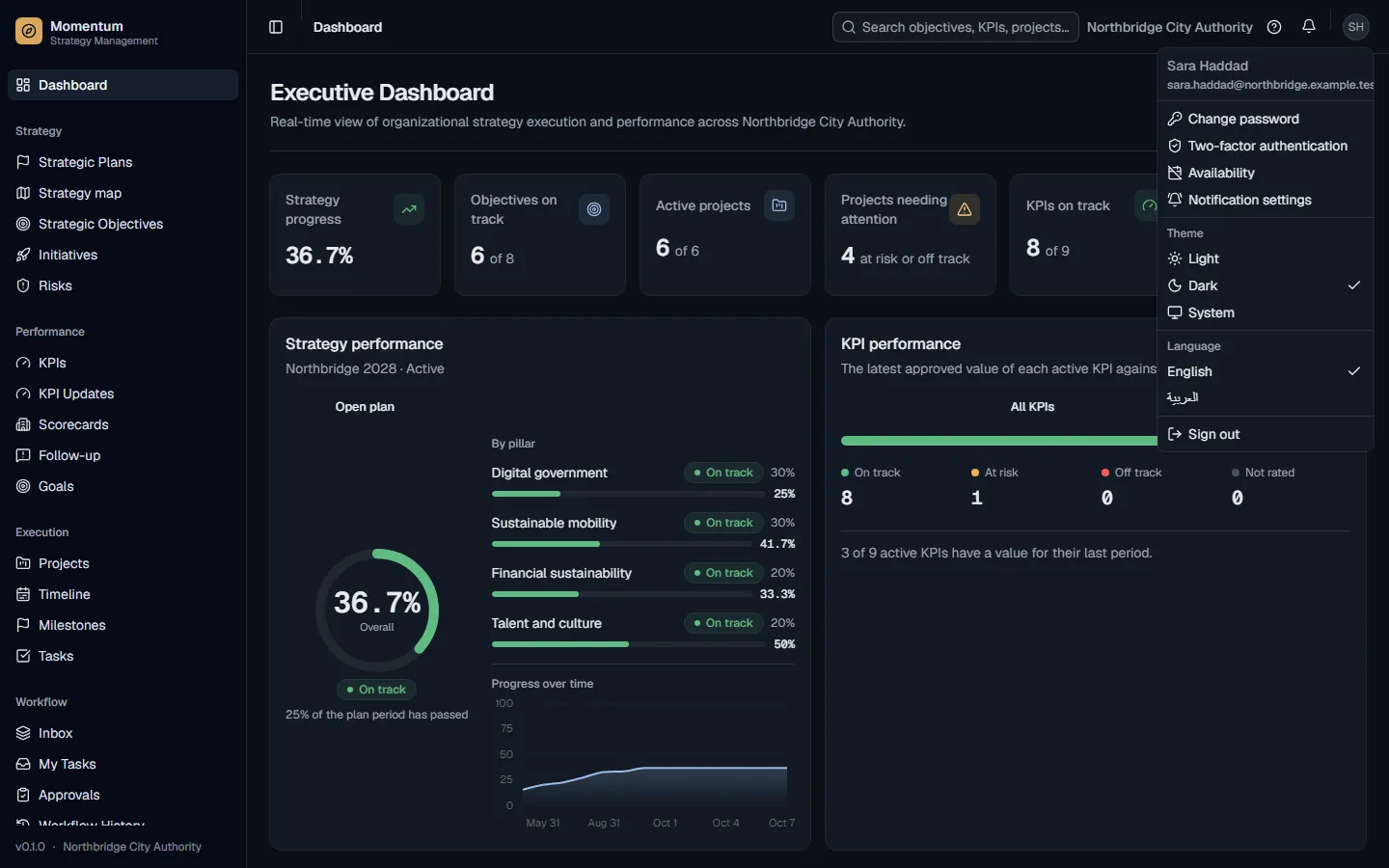The image size is (1389, 868).
Task: Choose Change password from the menu
Action: (x=1265, y=119)
